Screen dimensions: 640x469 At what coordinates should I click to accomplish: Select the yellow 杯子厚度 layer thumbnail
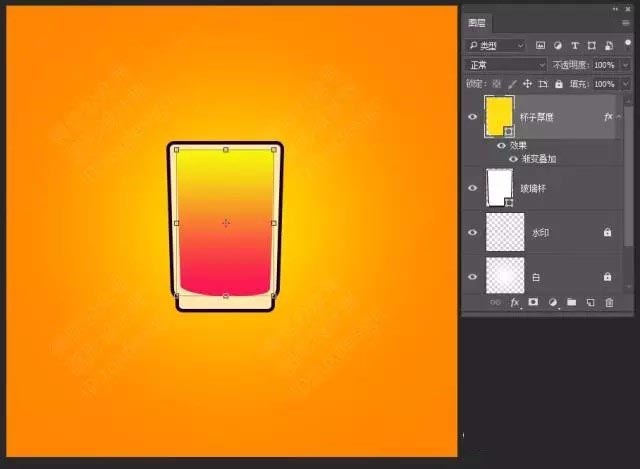499,116
